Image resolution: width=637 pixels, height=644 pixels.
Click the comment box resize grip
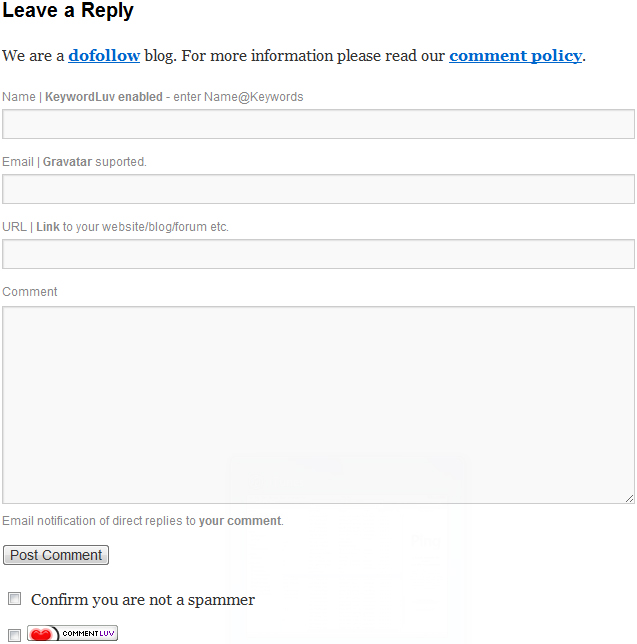point(629,499)
